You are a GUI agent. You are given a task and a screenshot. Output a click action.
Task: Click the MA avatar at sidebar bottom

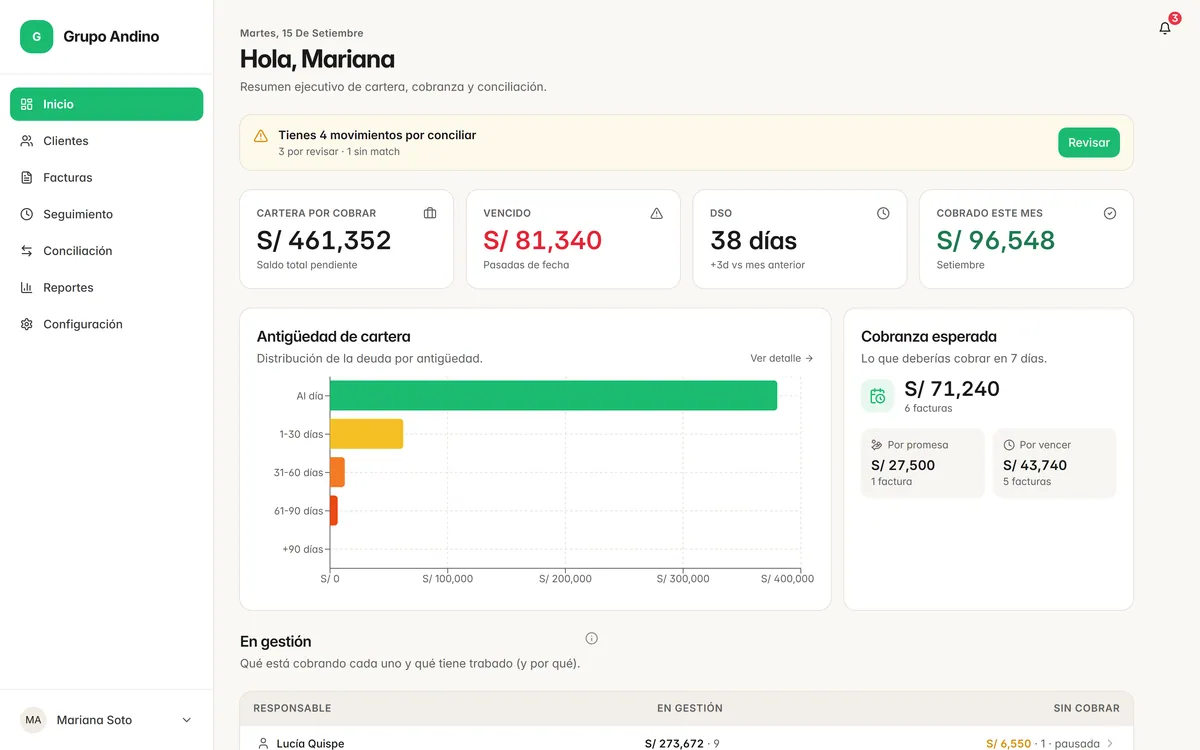(33, 720)
